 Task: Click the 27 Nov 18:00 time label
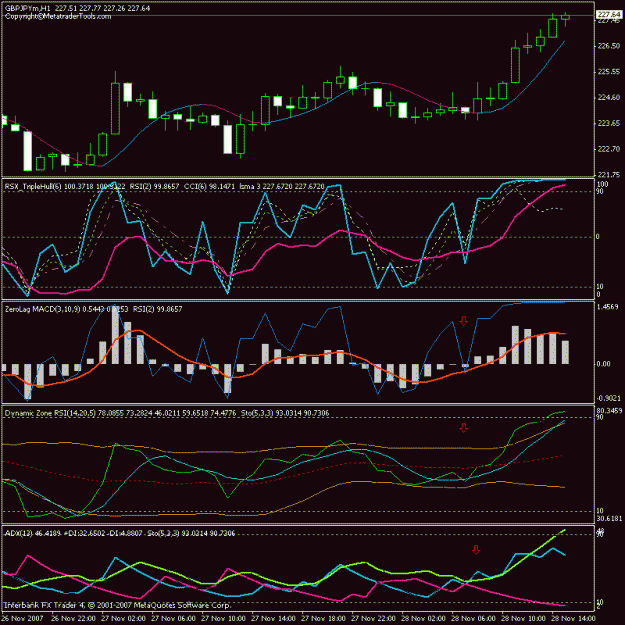pyautogui.click(x=323, y=618)
